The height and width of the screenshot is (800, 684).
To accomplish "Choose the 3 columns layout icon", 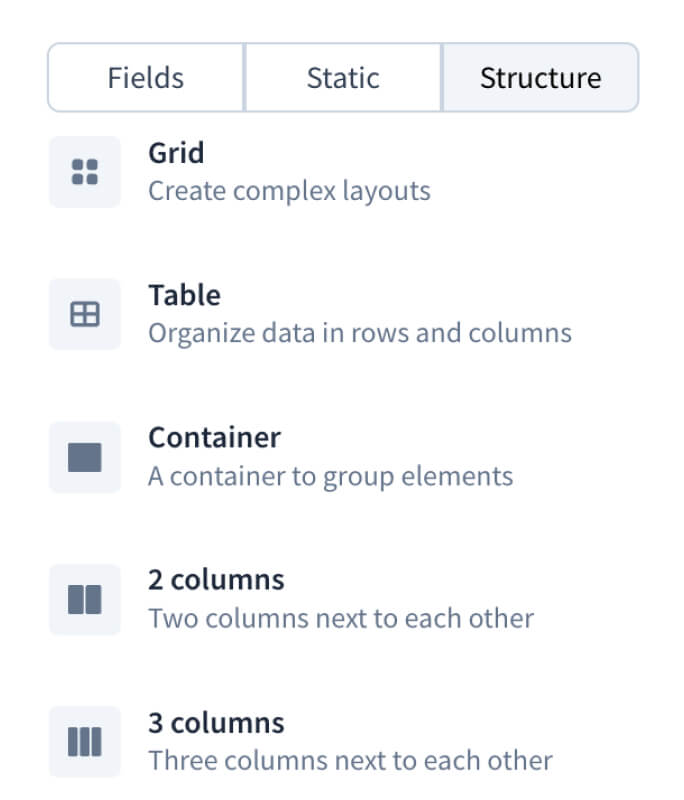I will 85,742.
